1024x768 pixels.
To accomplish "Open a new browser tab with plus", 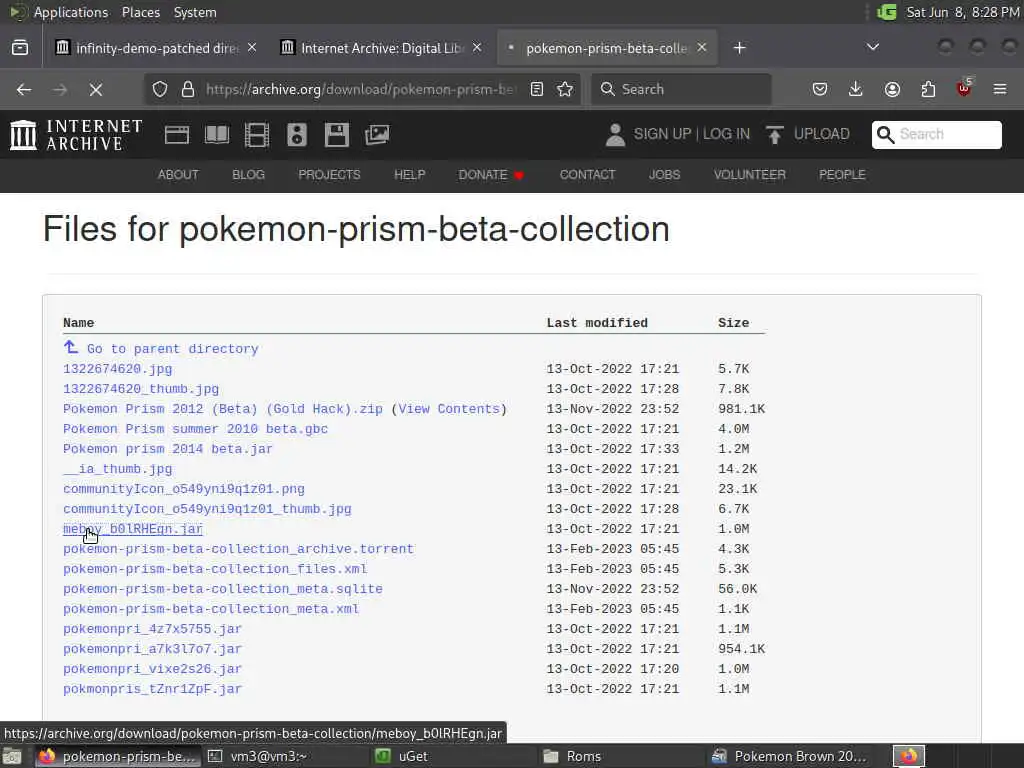I will coord(739,48).
